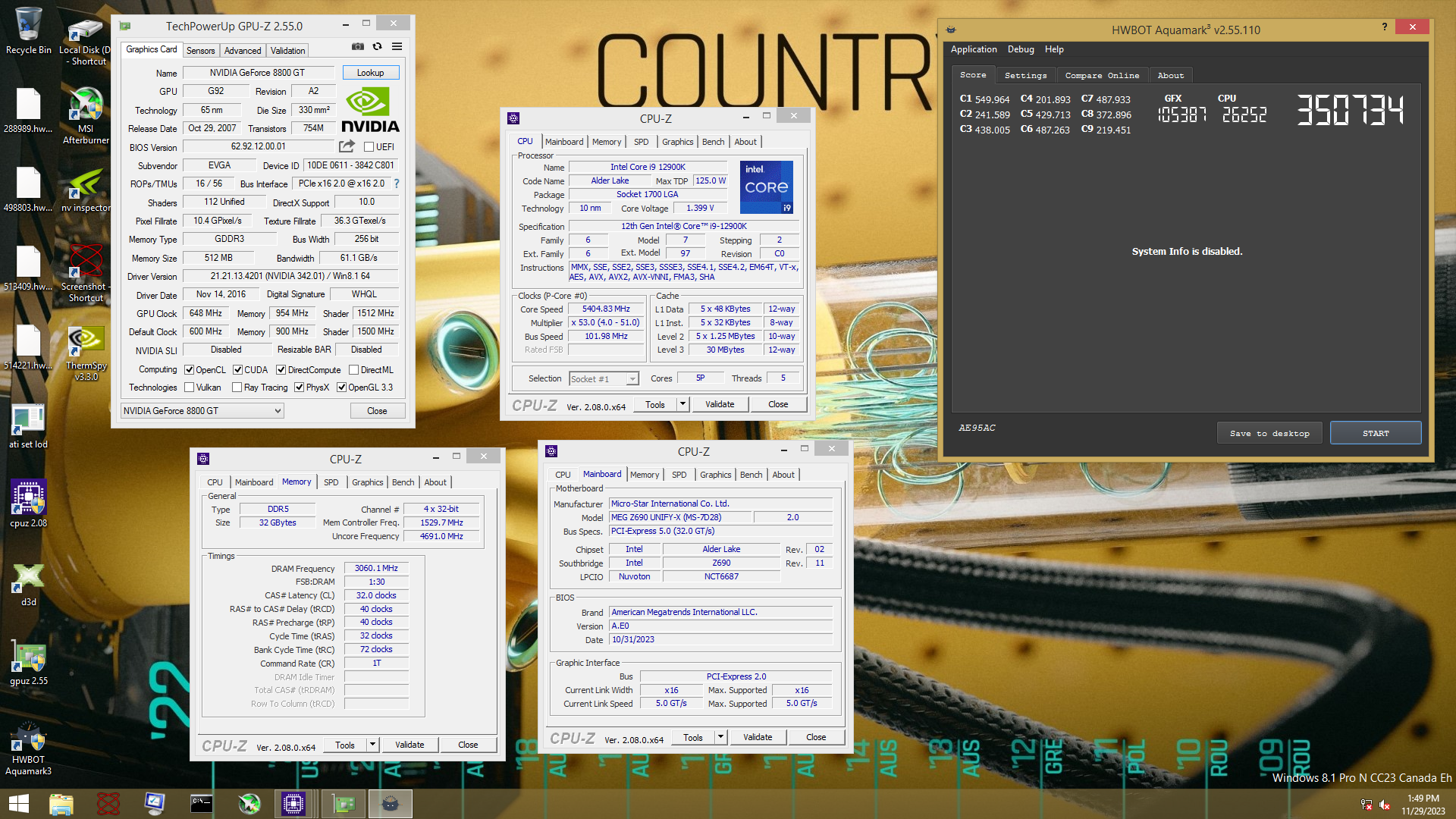Toggle CUDA checkbox

pos(237,370)
